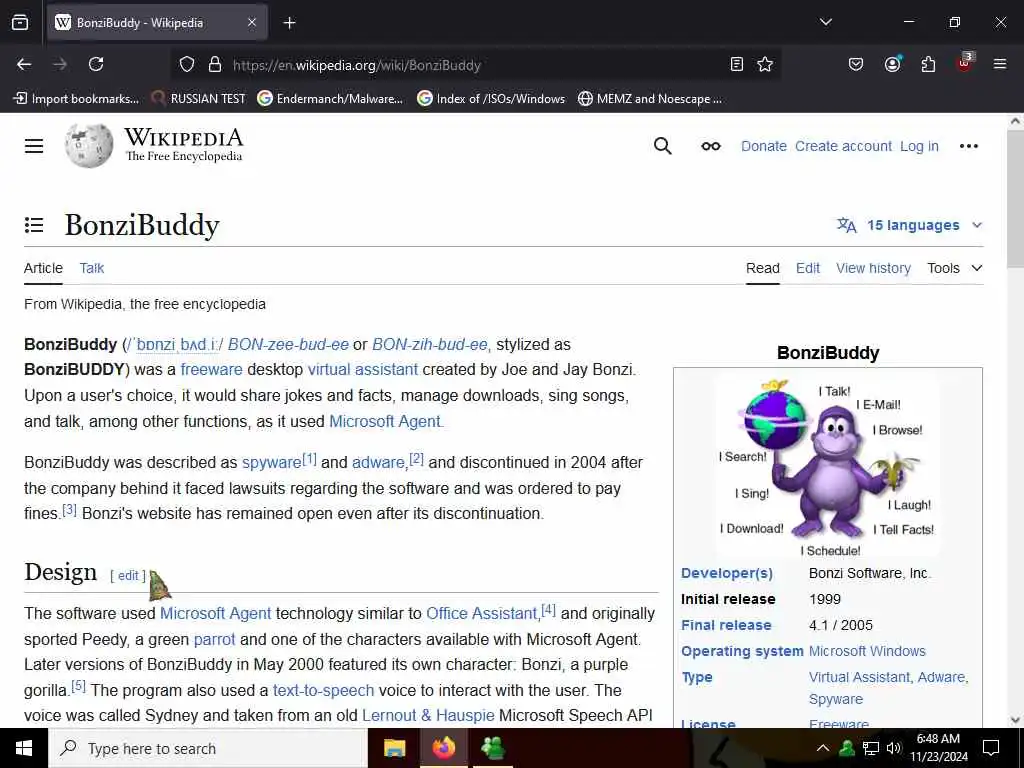Click the Developer(s) infobox link
The height and width of the screenshot is (768, 1024).
(727, 573)
